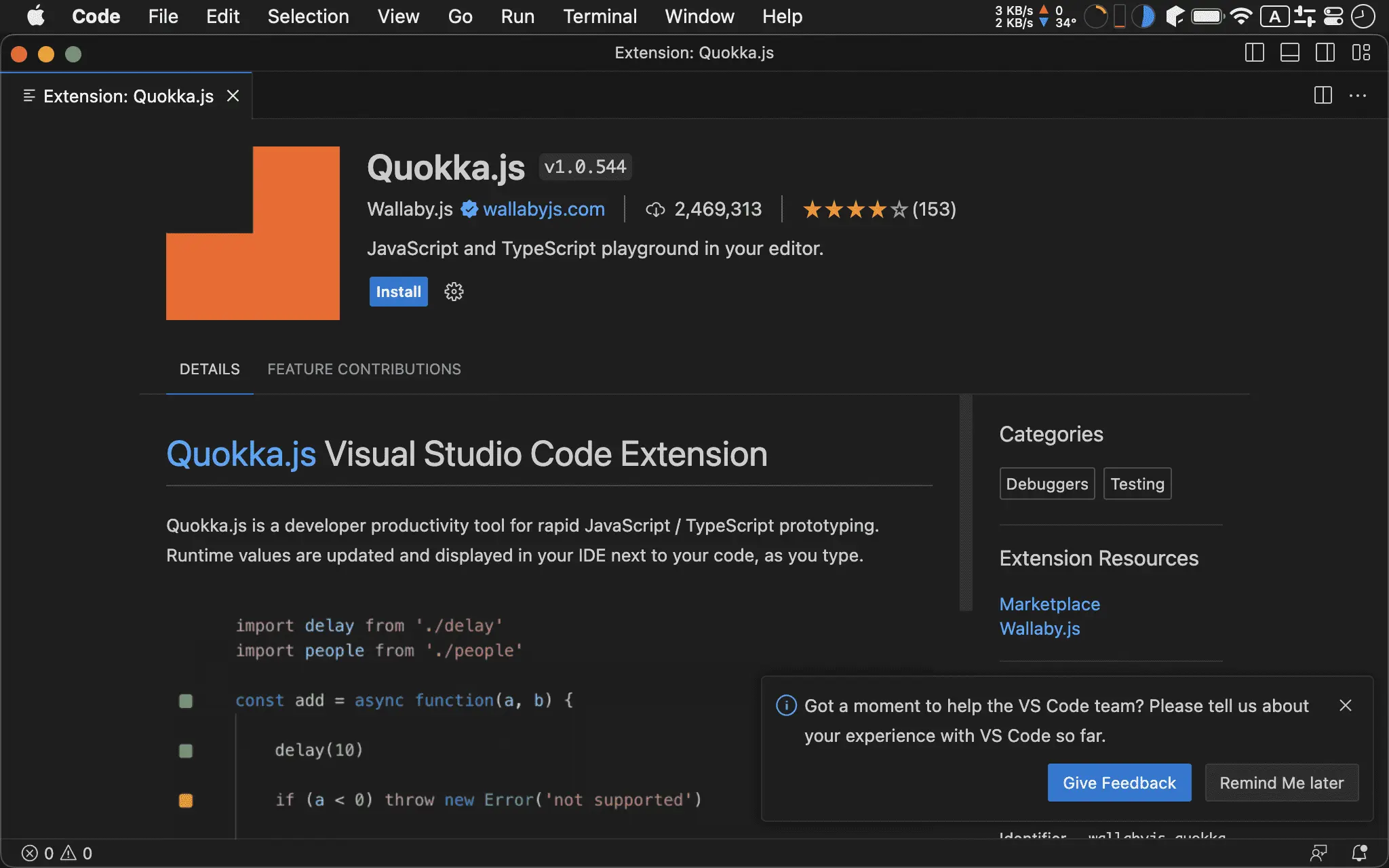Click the Quokka.js orange logo thumbnail
The image size is (1389, 868).
[253, 233]
